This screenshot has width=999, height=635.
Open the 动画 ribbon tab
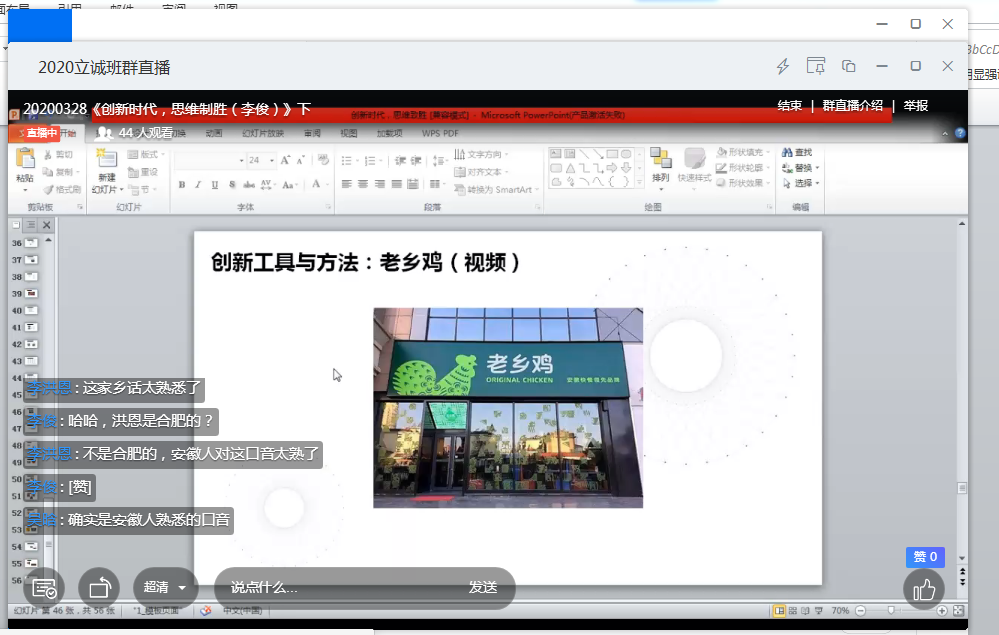(x=214, y=133)
